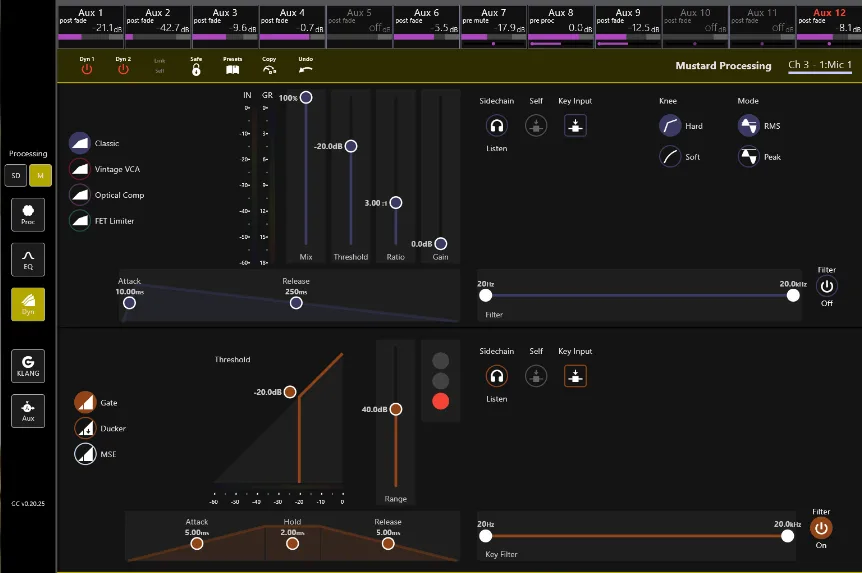The image size is (862, 573).
Task: Choose the Soft knee option
Action: [x=679, y=157]
